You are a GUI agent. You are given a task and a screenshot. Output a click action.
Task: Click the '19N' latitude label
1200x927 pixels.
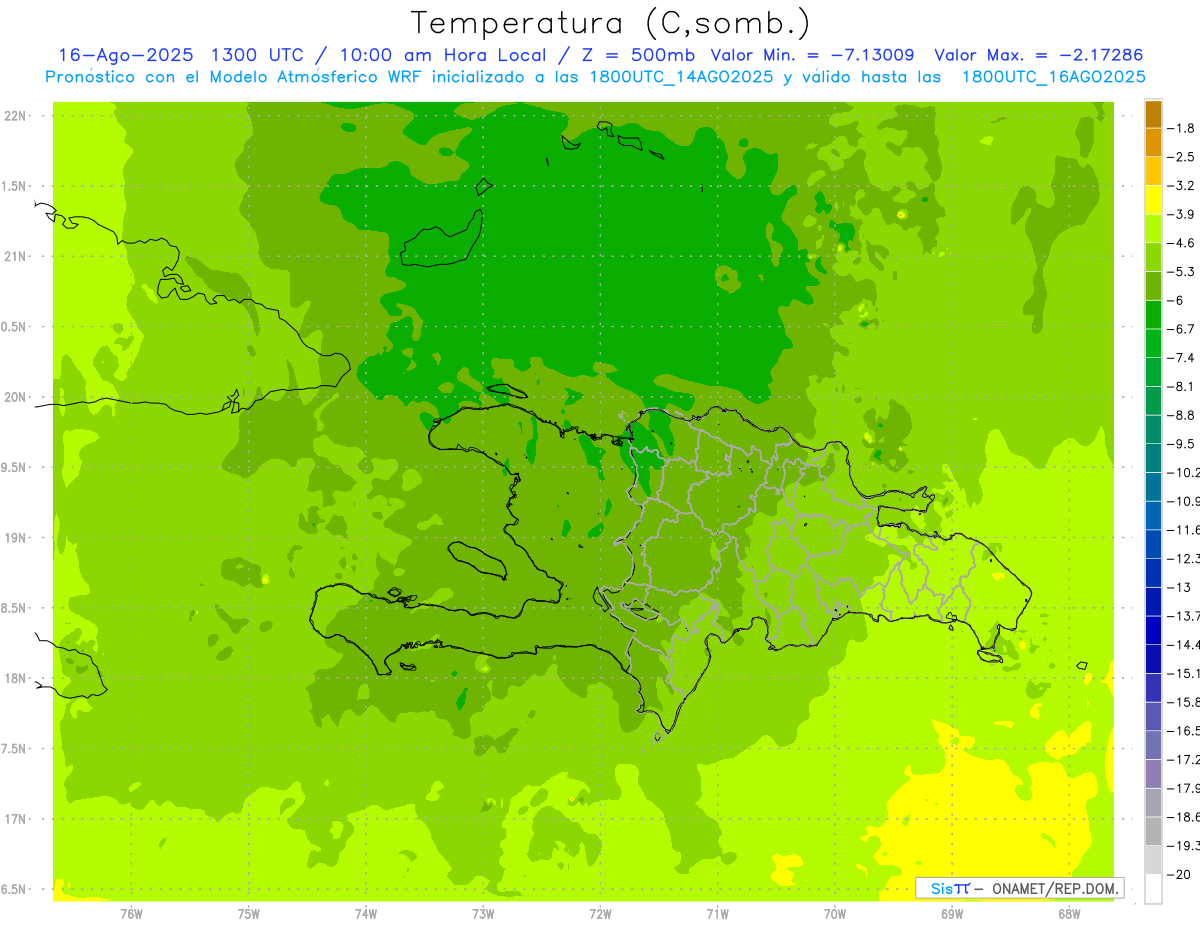coord(15,538)
